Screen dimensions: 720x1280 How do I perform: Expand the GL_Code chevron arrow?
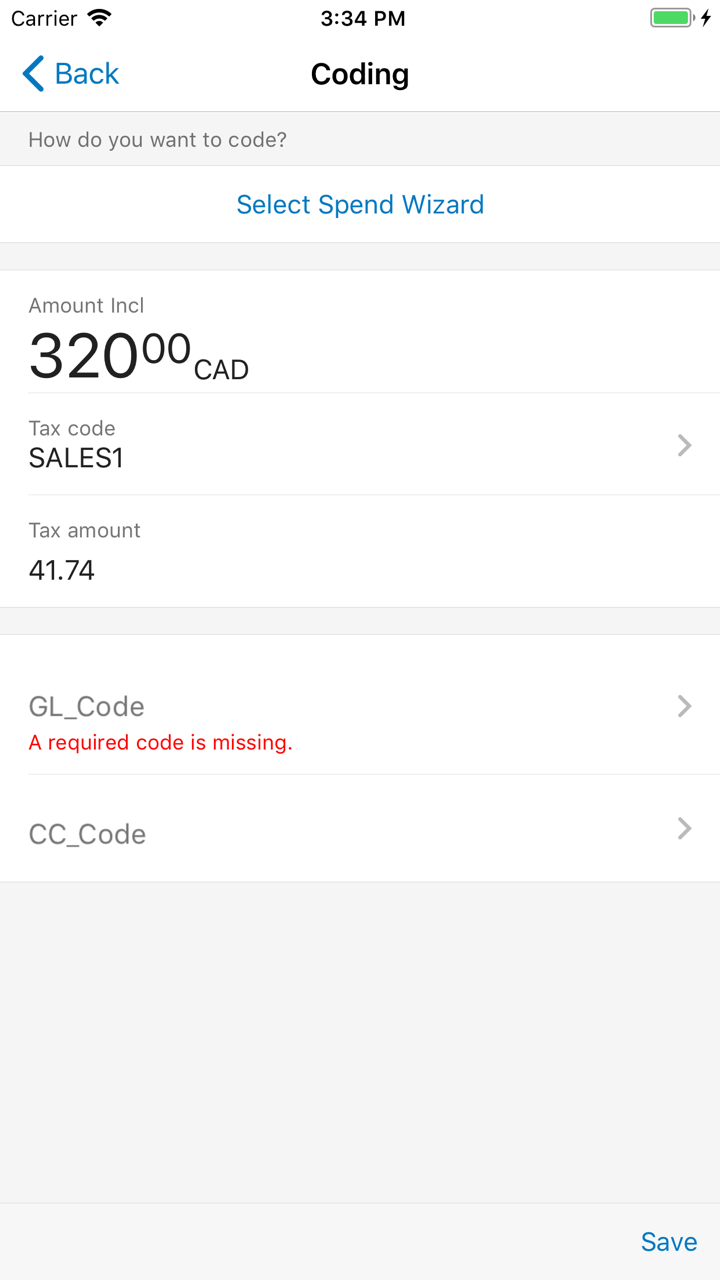tap(685, 706)
